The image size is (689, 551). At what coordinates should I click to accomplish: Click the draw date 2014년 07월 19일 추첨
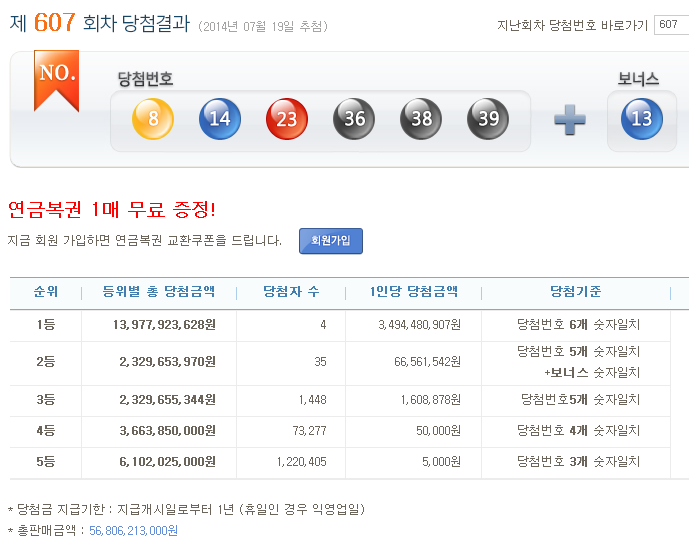[263, 26]
